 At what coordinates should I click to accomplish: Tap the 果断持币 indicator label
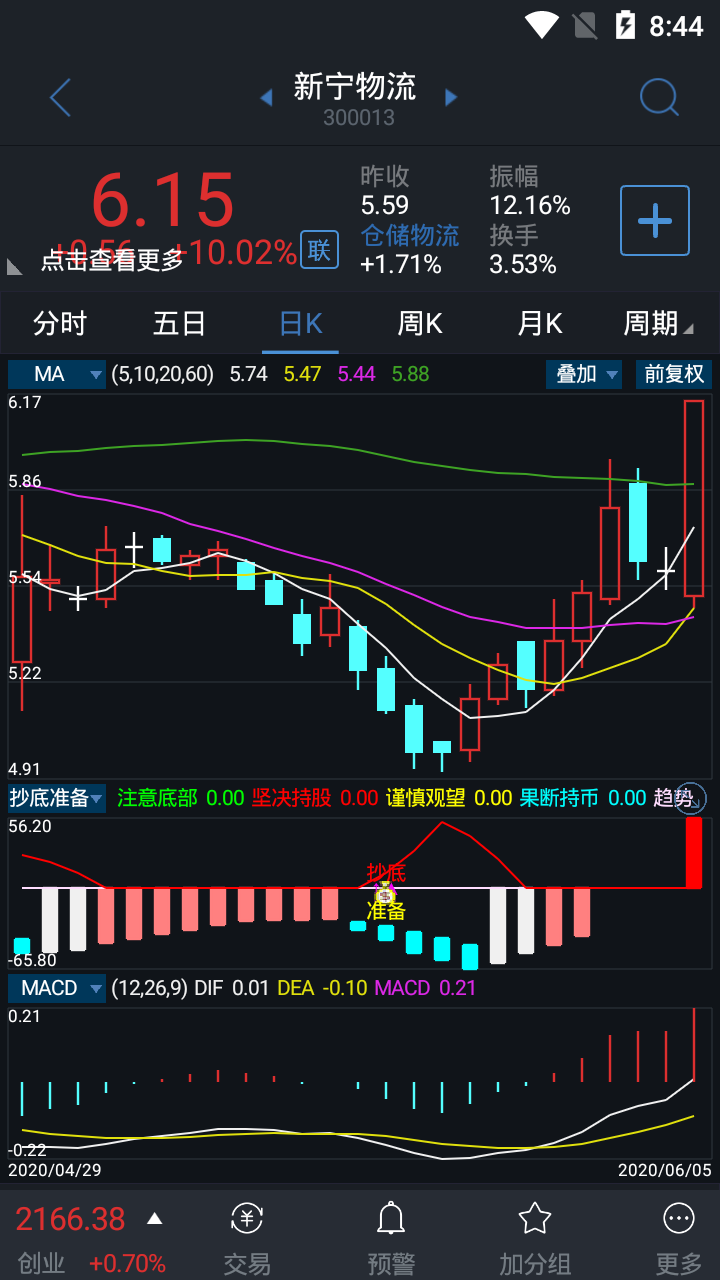click(559, 798)
